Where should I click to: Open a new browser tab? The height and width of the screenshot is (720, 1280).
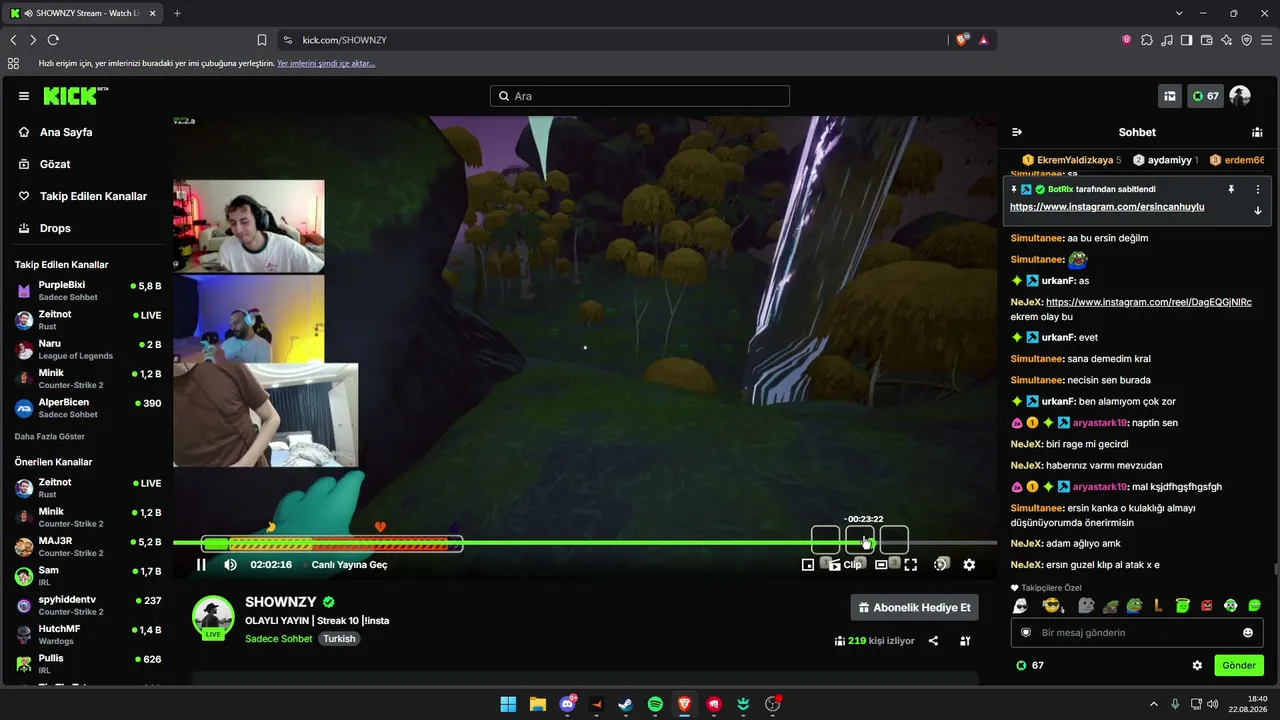177,13
